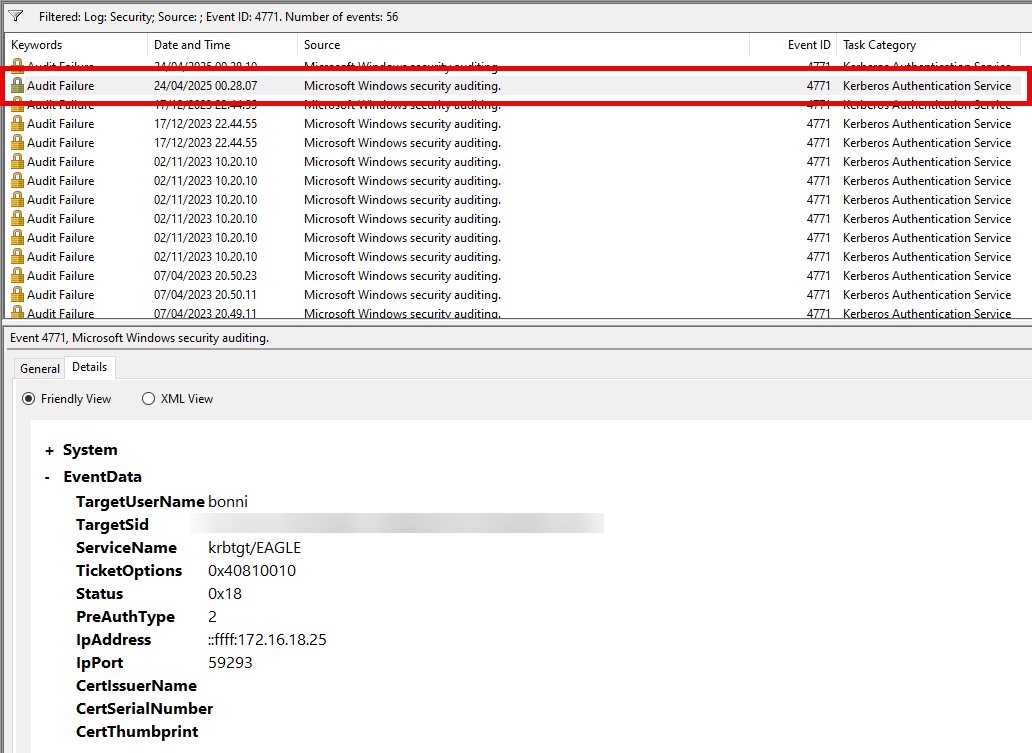This screenshot has height=753, width=1032.
Task: Collapse the EventData node
Action: point(48,478)
